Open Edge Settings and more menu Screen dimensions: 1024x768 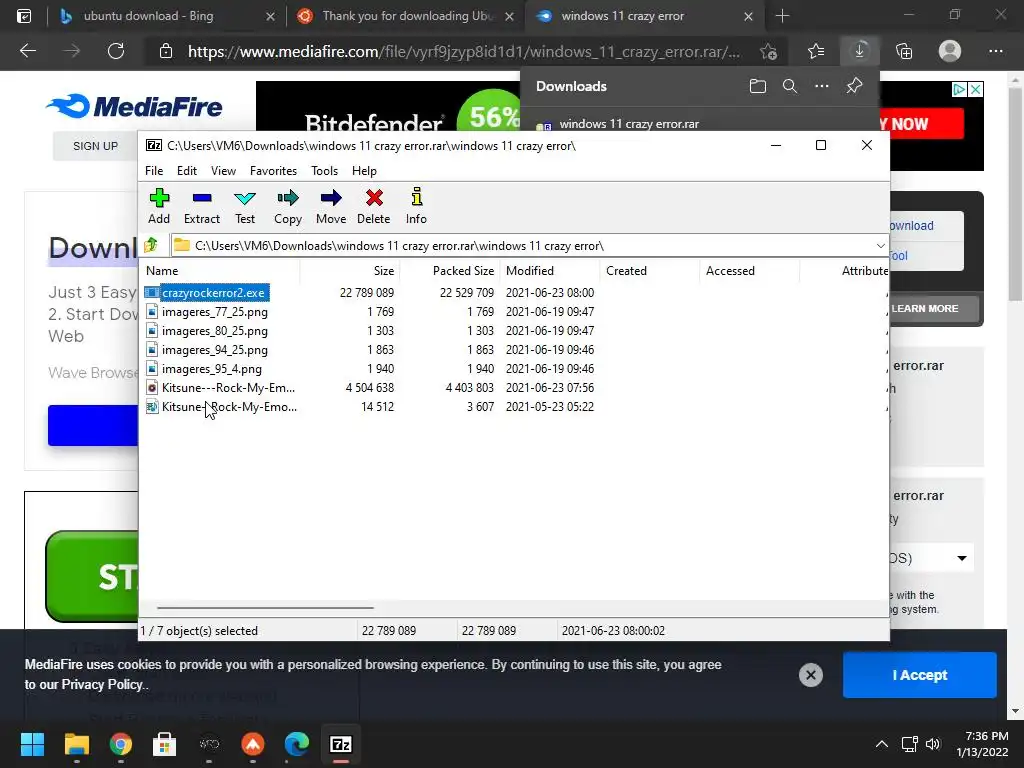995,51
